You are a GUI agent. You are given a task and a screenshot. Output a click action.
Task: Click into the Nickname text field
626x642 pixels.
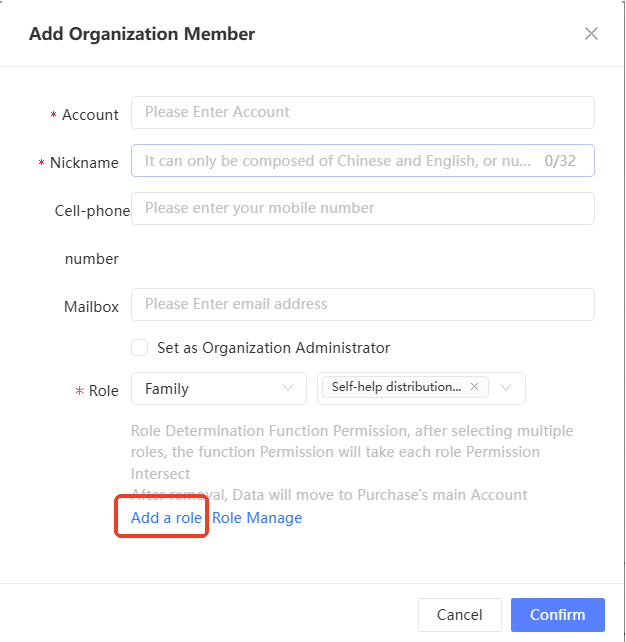[337, 160]
